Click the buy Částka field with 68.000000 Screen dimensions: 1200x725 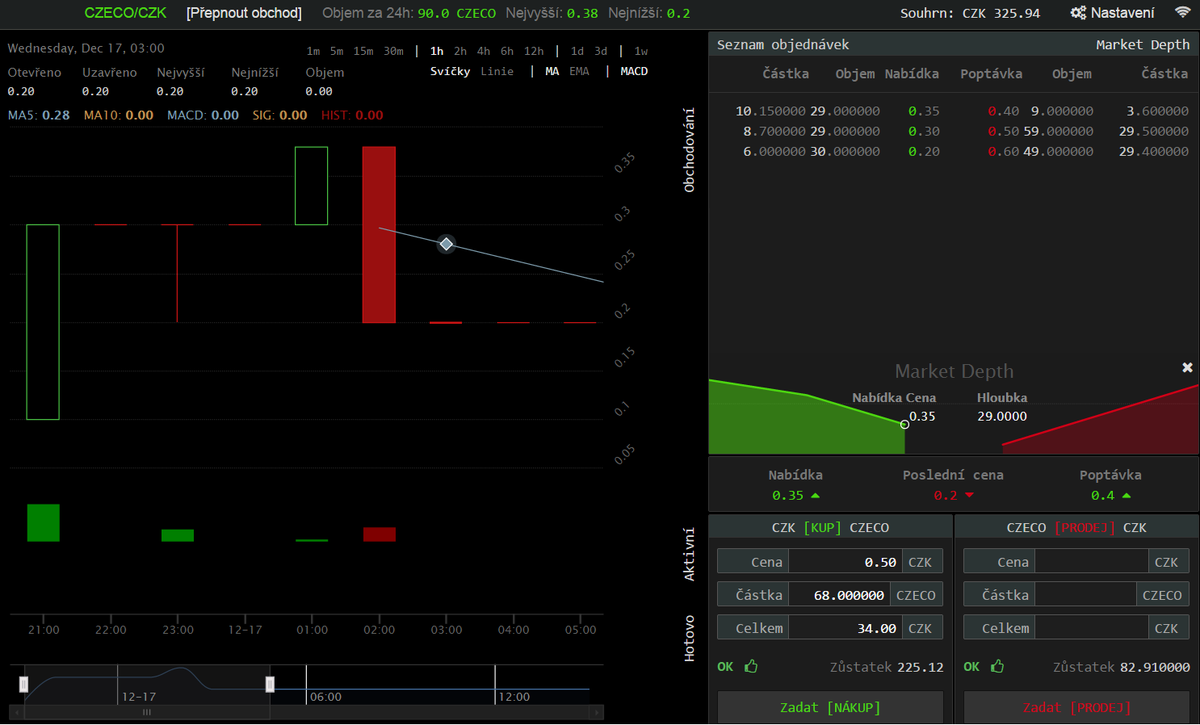[840, 595]
